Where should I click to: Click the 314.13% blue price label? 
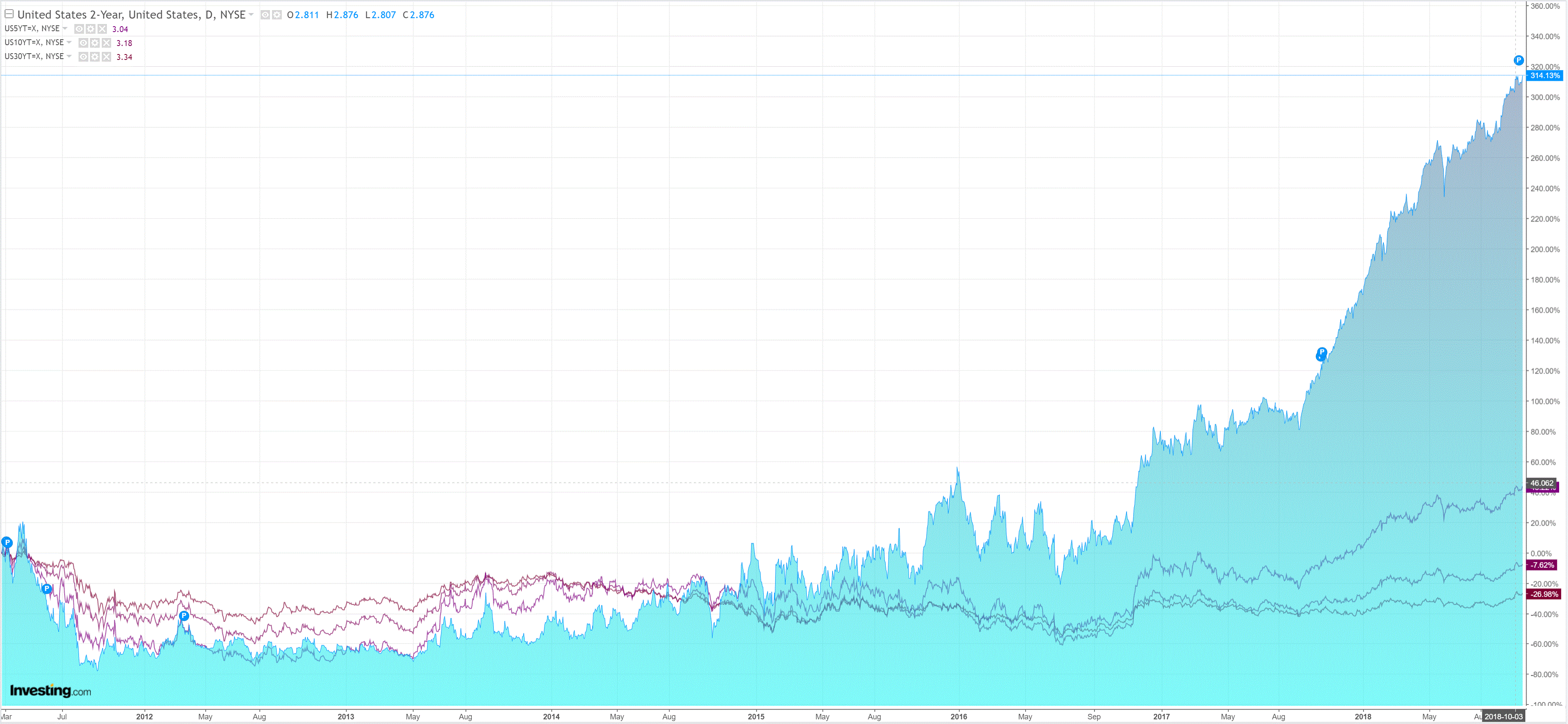pos(1545,76)
